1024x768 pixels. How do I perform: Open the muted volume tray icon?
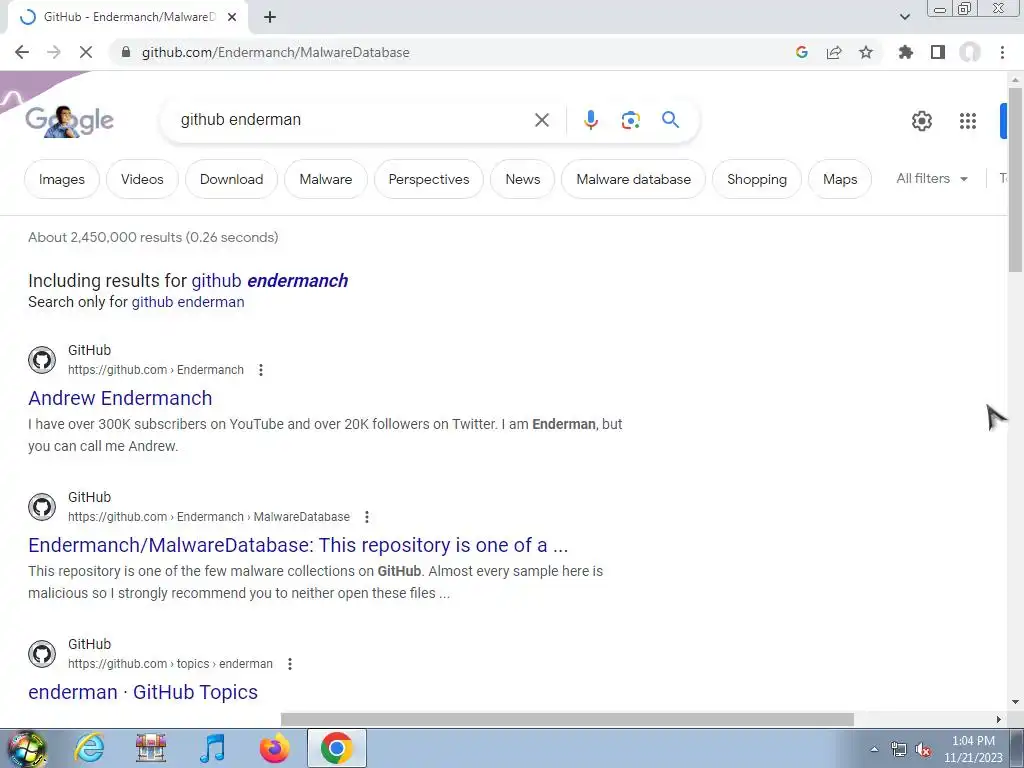923,750
